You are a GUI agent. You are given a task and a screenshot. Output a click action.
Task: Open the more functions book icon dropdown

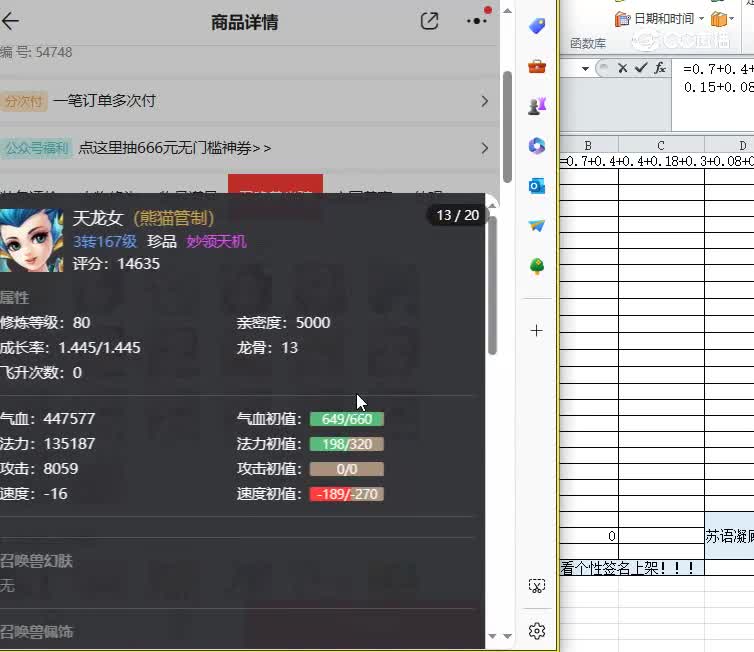coord(722,19)
